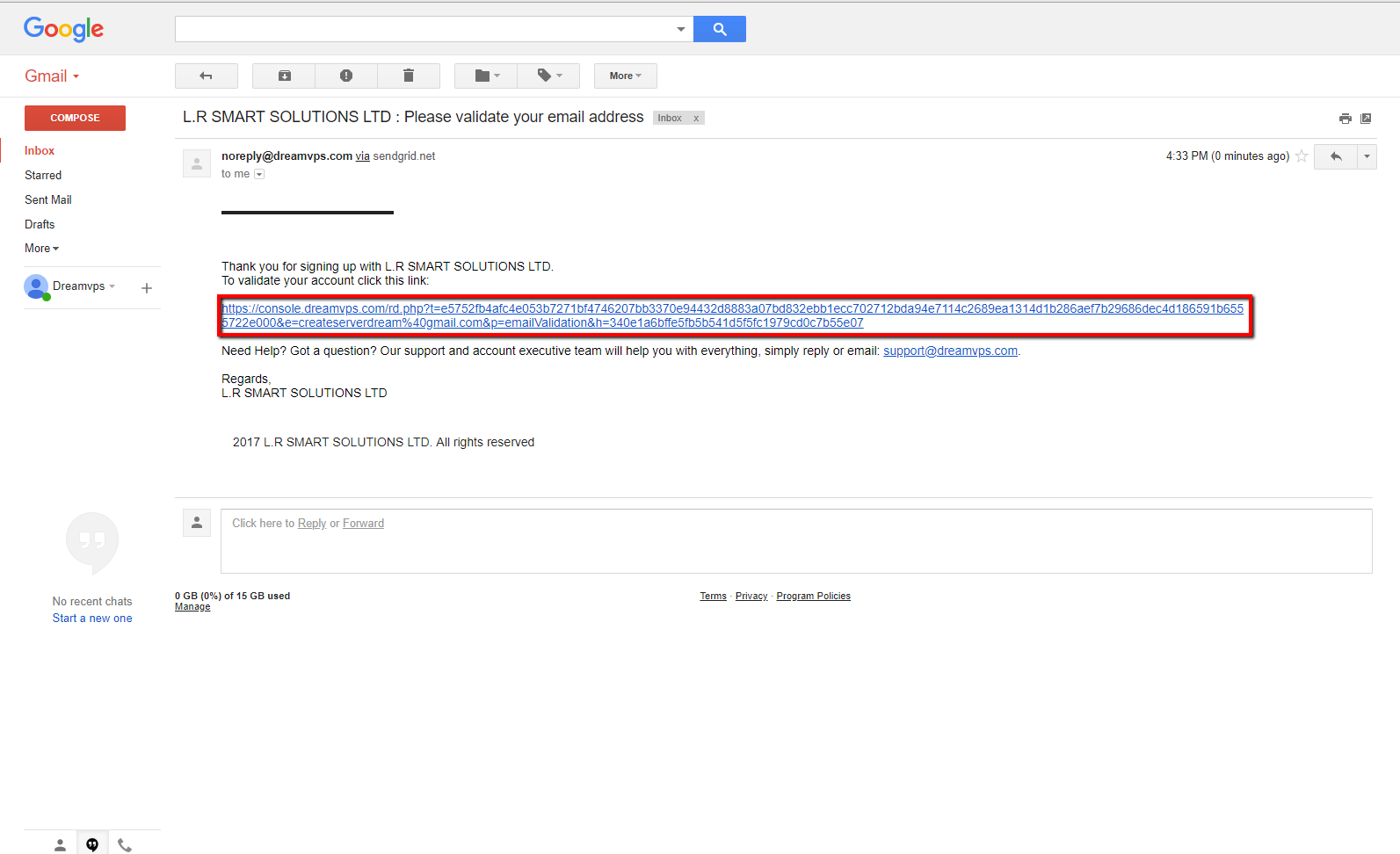Open the Inbox folder
This screenshot has height=854, width=1400.
click(40, 150)
